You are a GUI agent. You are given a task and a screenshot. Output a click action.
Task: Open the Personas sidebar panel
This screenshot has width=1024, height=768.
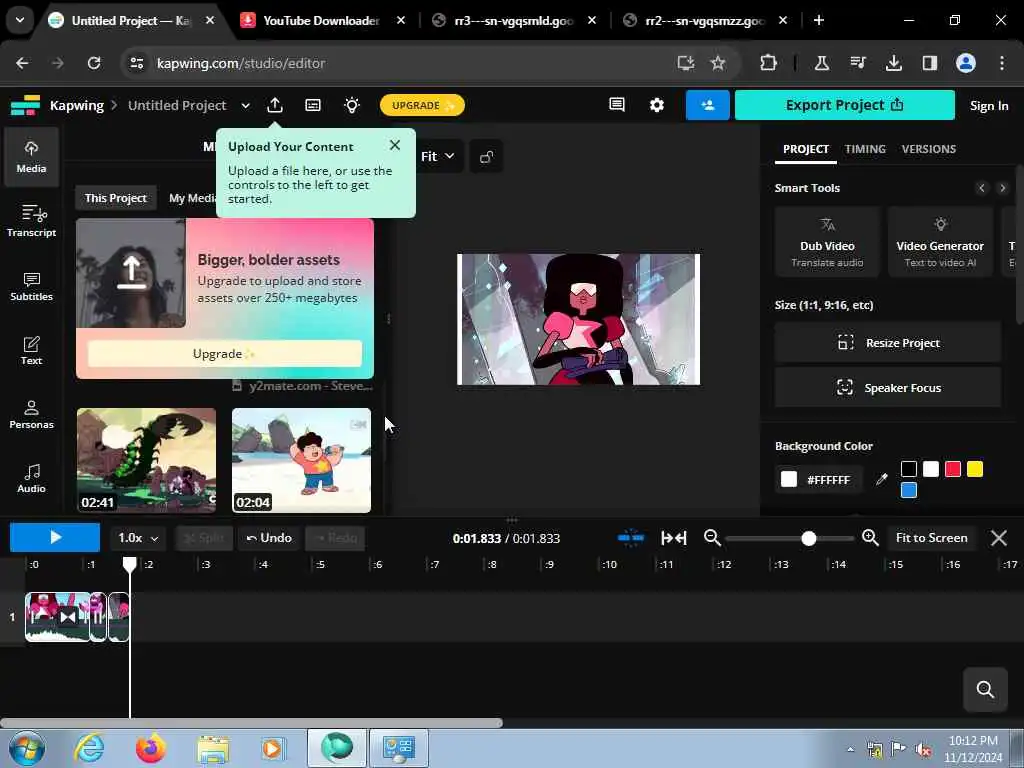click(31, 414)
